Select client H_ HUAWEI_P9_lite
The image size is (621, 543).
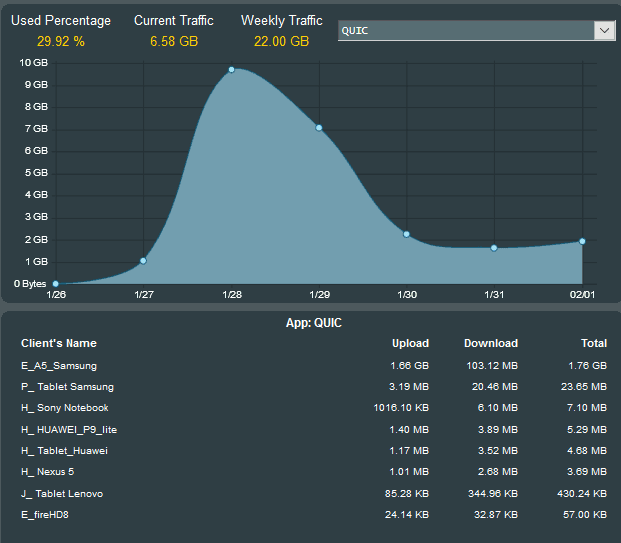pos(69,430)
